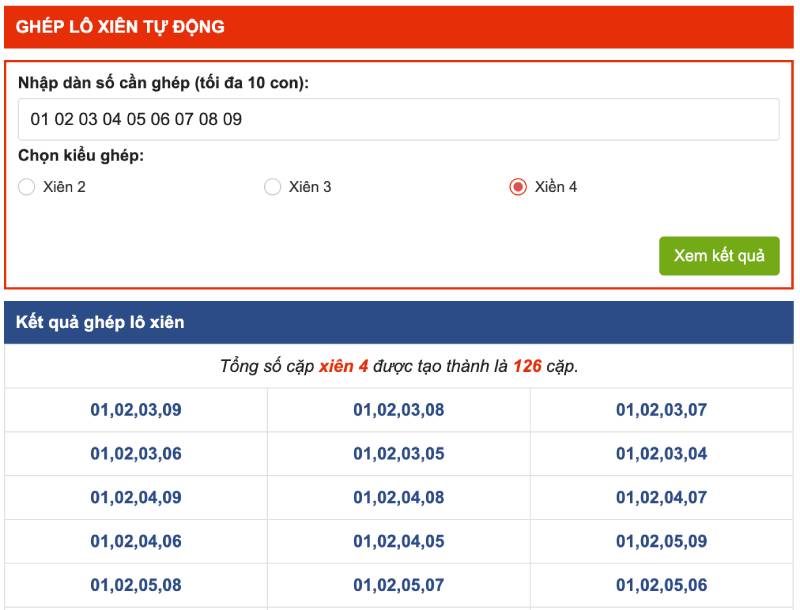
Task: Click the GHÉP LÔ XIÊN TỰ ĐỘNG title bar
Action: pyautogui.click(x=120, y=27)
